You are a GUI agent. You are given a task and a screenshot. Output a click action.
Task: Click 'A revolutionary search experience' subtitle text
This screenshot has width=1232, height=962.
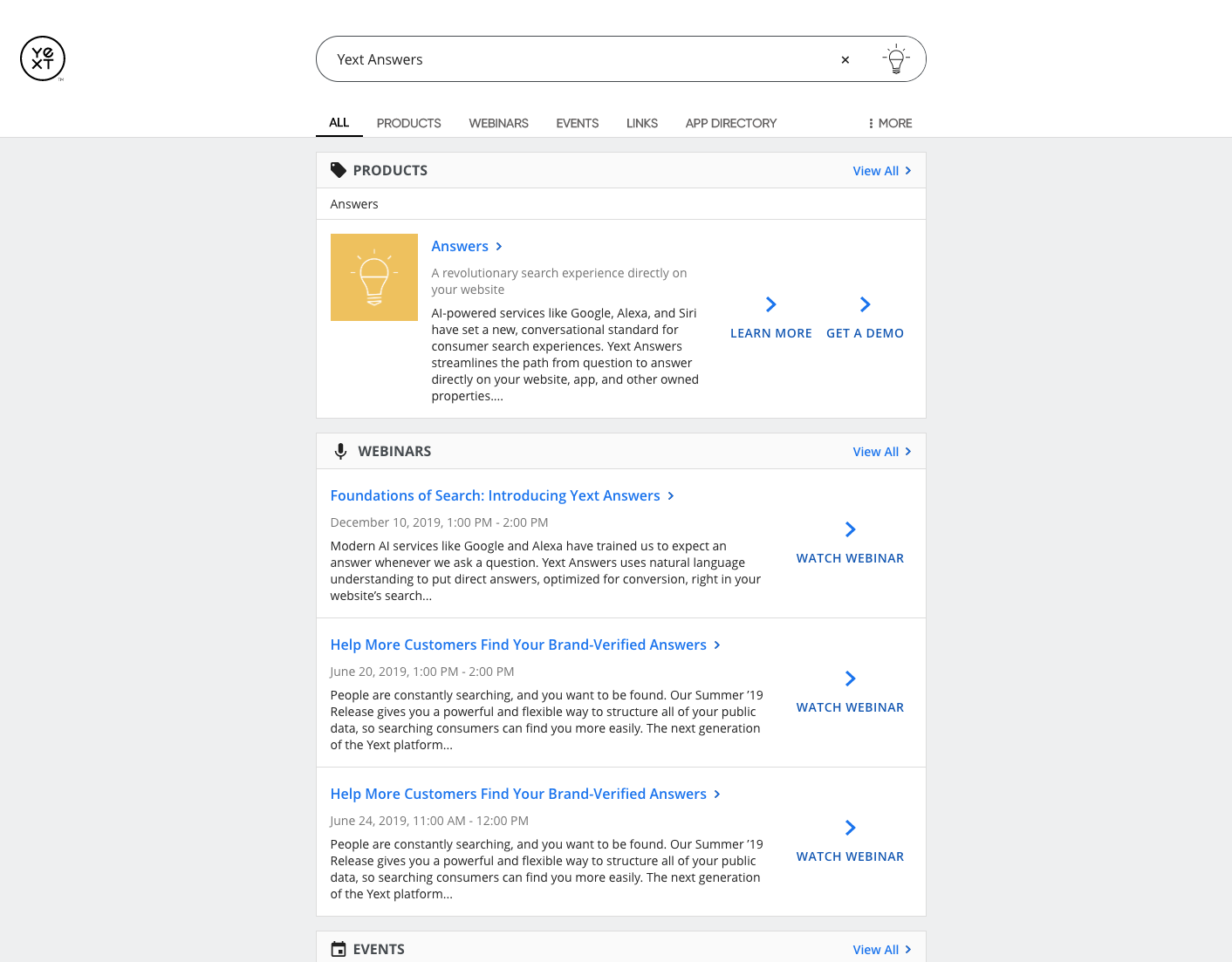click(x=559, y=281)
